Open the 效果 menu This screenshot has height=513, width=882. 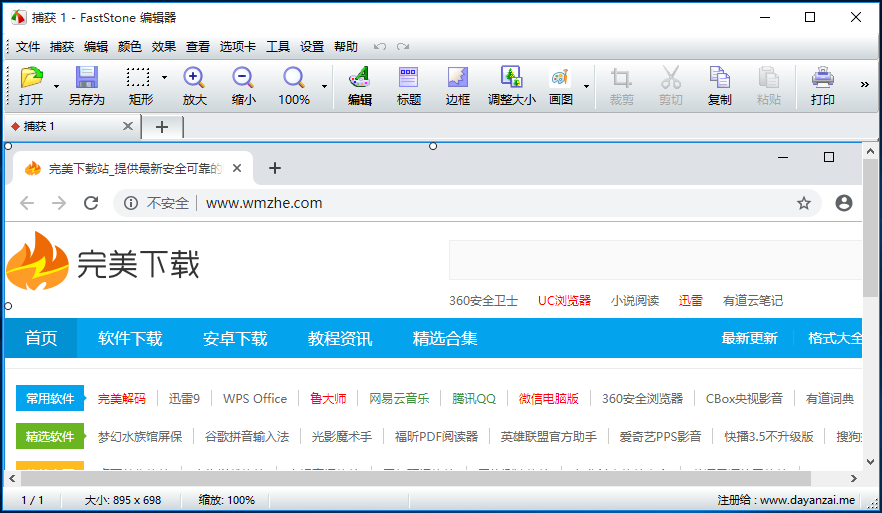point(164,46)
